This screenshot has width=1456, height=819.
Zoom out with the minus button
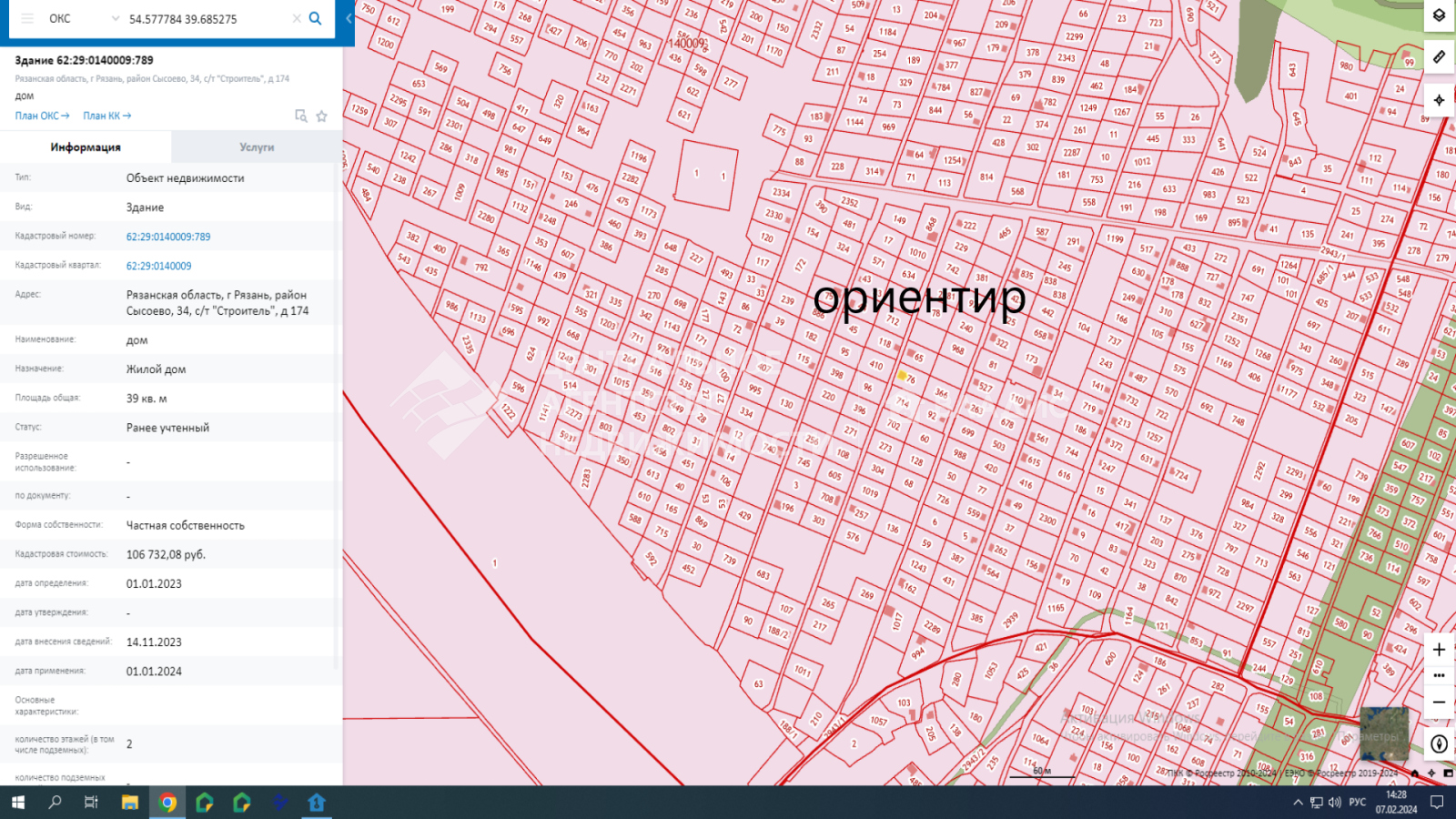1439,703
